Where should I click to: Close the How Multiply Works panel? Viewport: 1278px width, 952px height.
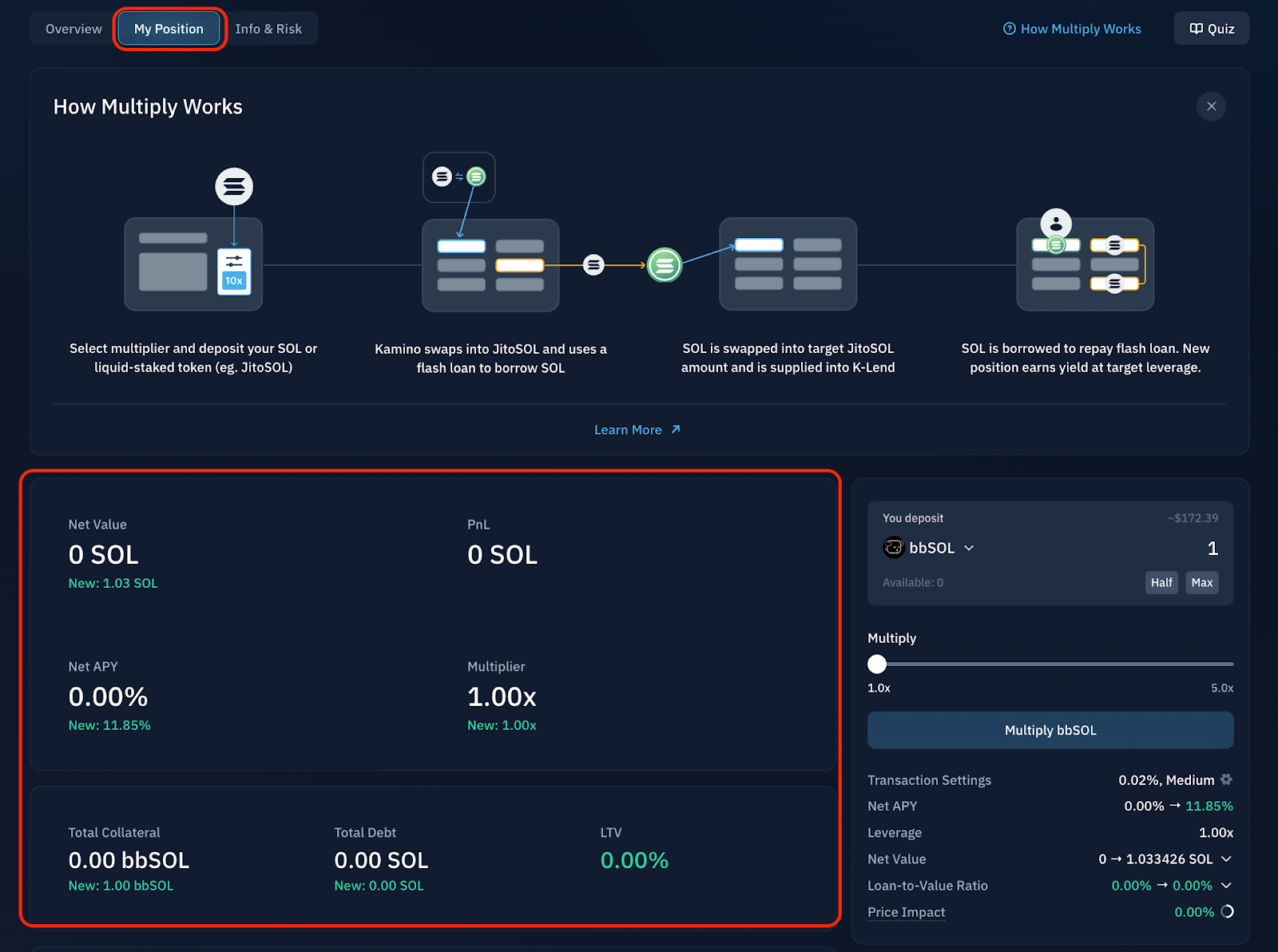[x=1211, y=106]
